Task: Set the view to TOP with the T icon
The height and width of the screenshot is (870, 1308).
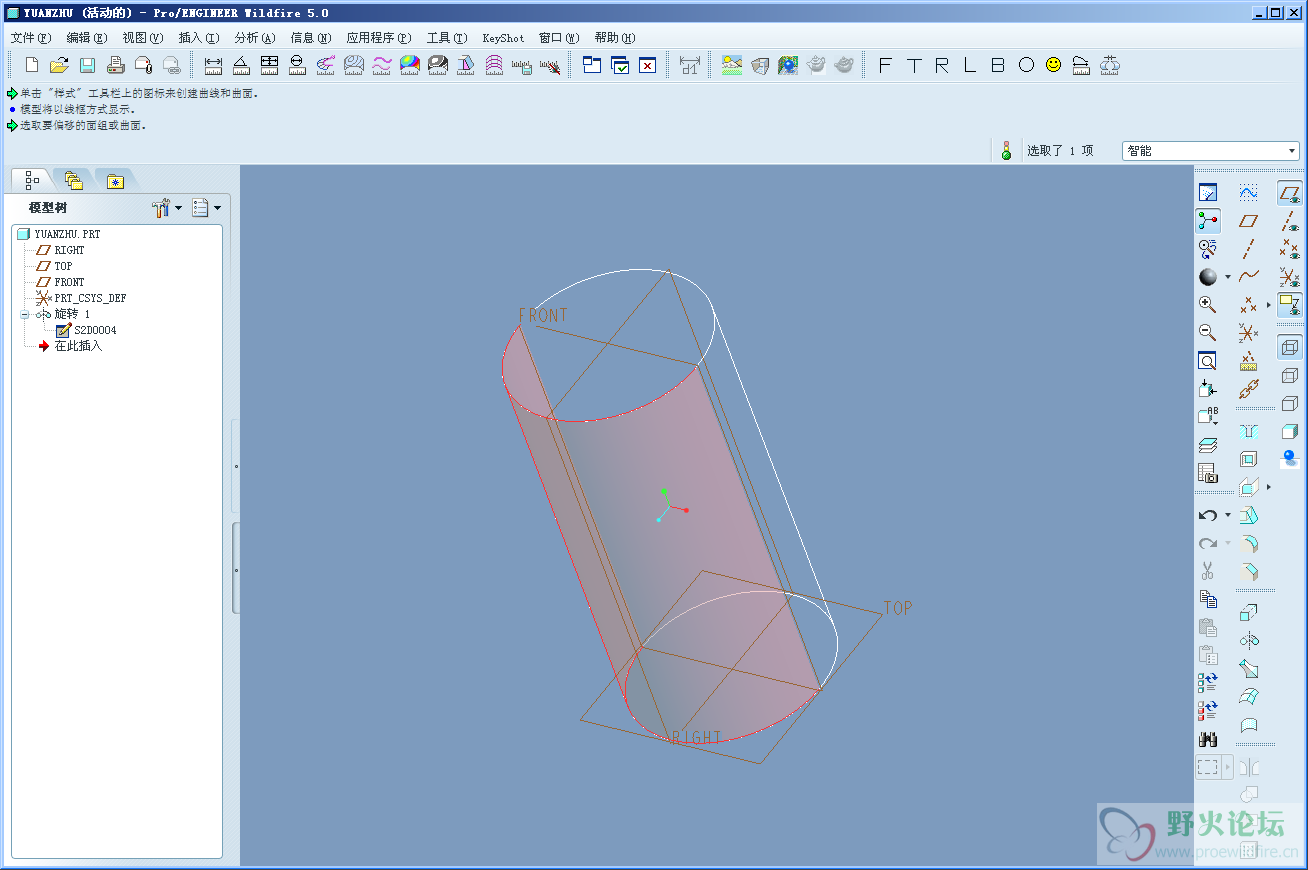Action: pos(913,65)
